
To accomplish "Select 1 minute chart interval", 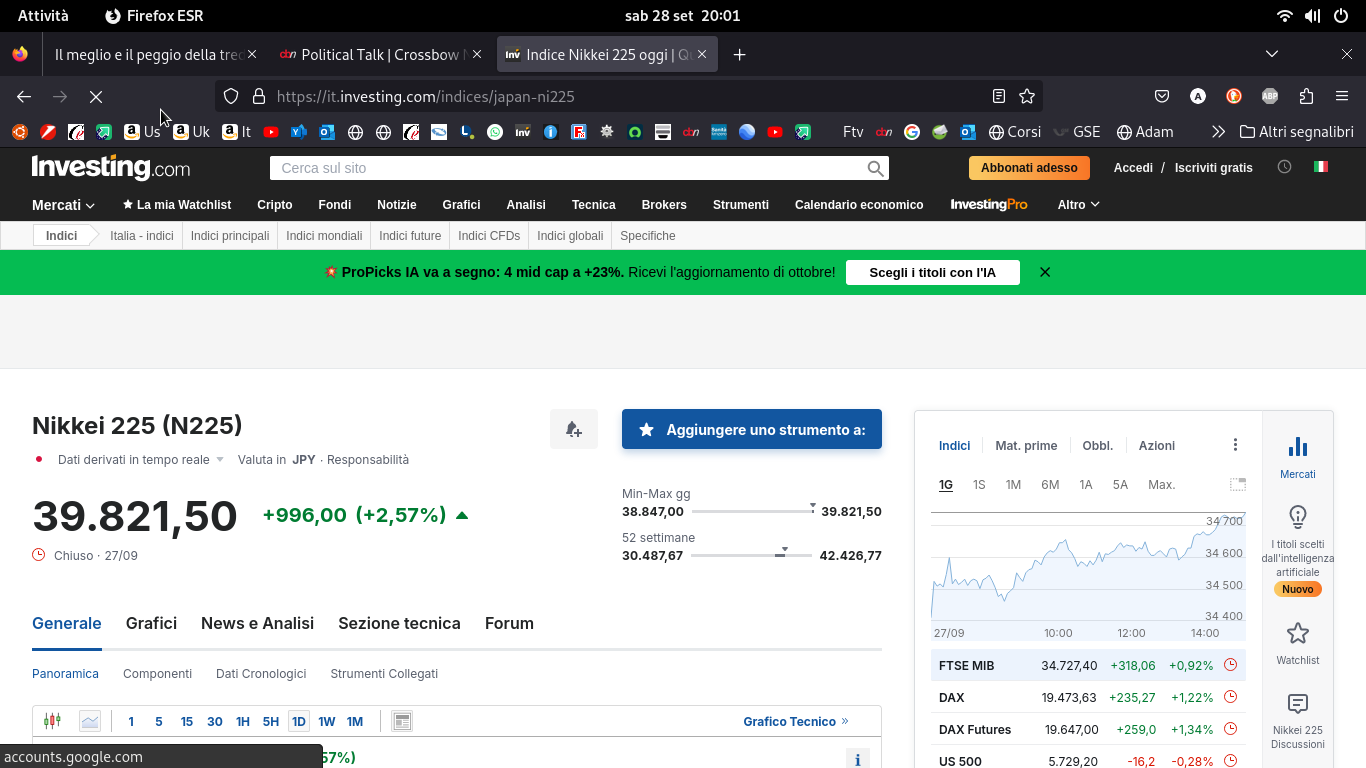I will 131,721.
